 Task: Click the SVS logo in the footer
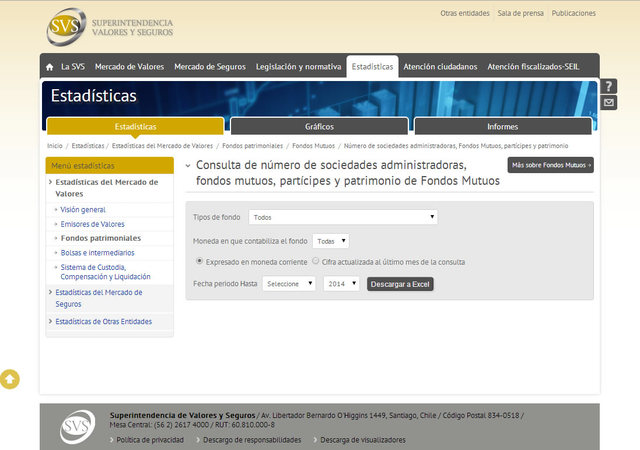click(77, 427)
